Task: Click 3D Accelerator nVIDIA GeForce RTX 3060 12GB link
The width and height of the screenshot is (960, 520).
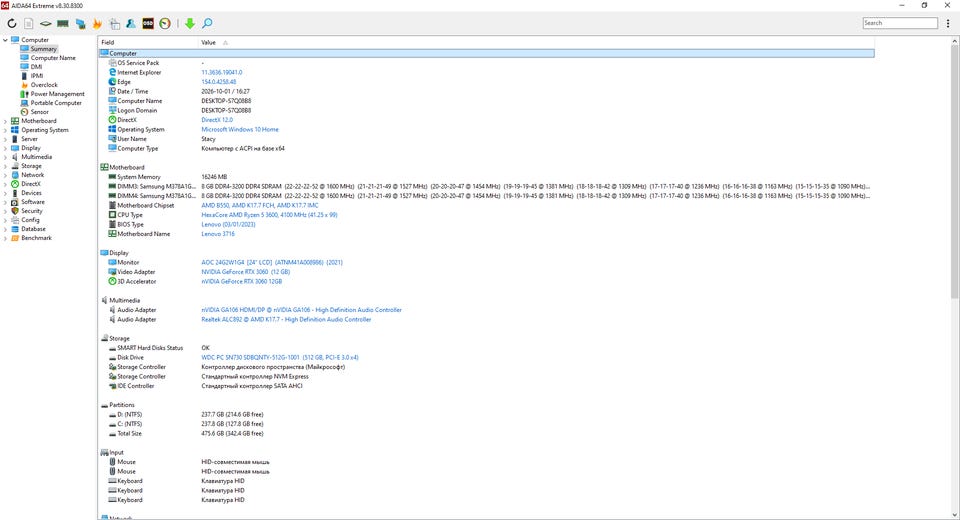Action: 242,281
